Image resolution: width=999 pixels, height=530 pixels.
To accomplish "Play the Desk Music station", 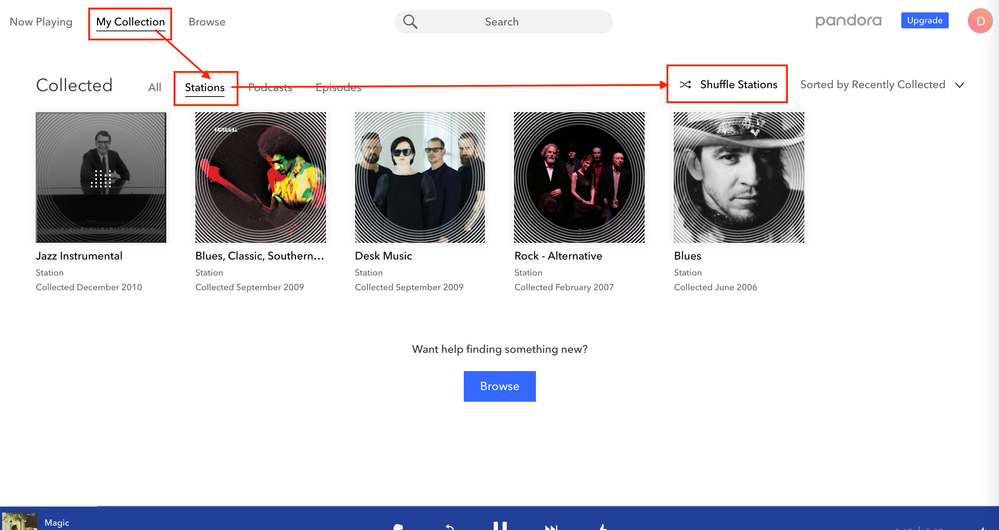I will pyautogui.click(x=420, y=177).
